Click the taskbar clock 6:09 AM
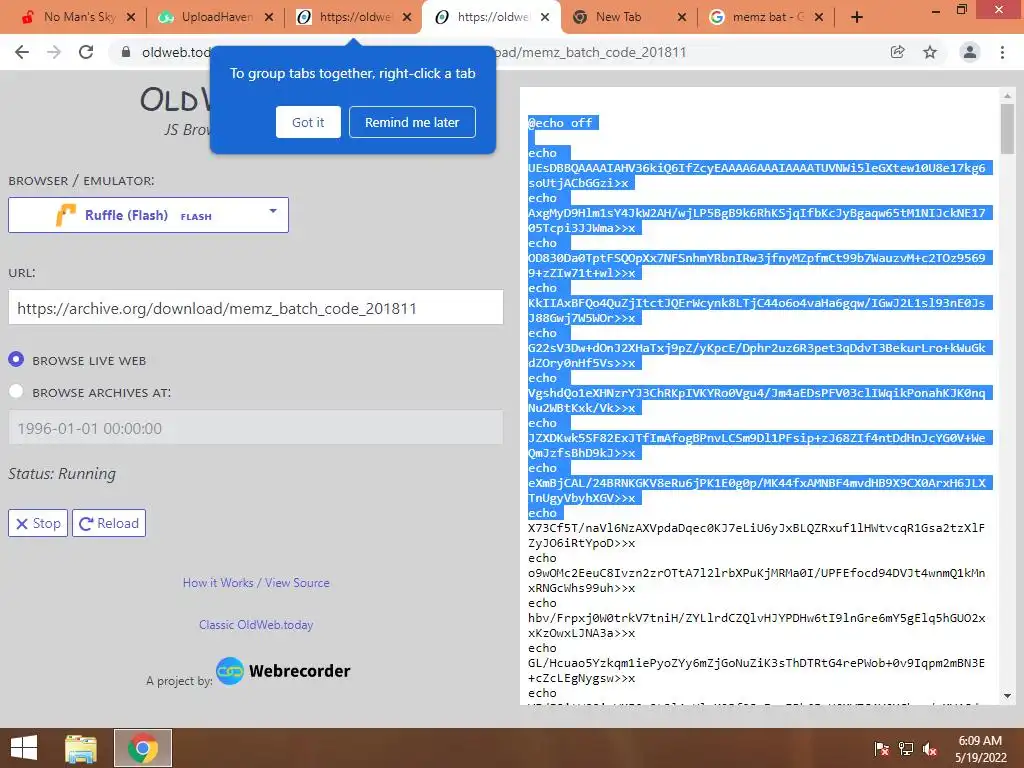This screenshot has width=1024, height=768. pos(980,741)
